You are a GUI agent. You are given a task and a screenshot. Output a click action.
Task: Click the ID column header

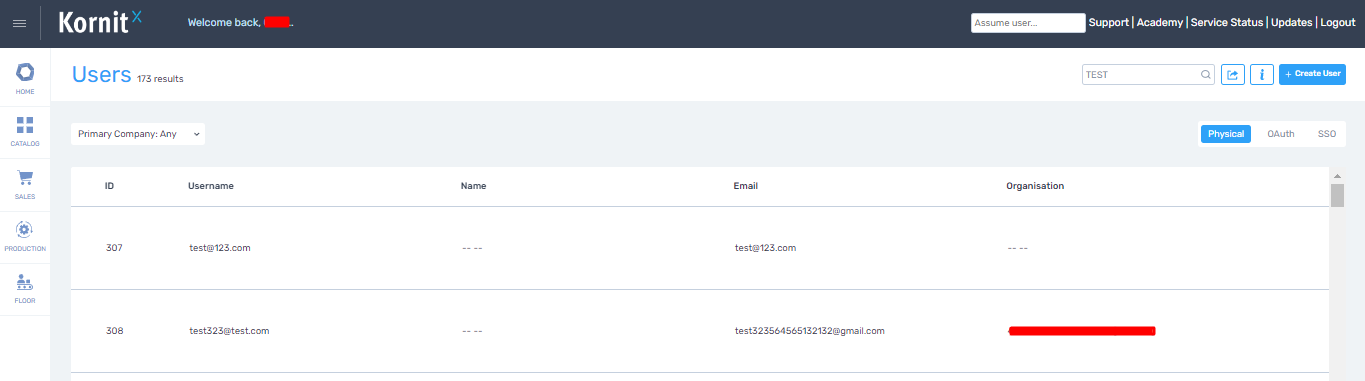[110, 186]
